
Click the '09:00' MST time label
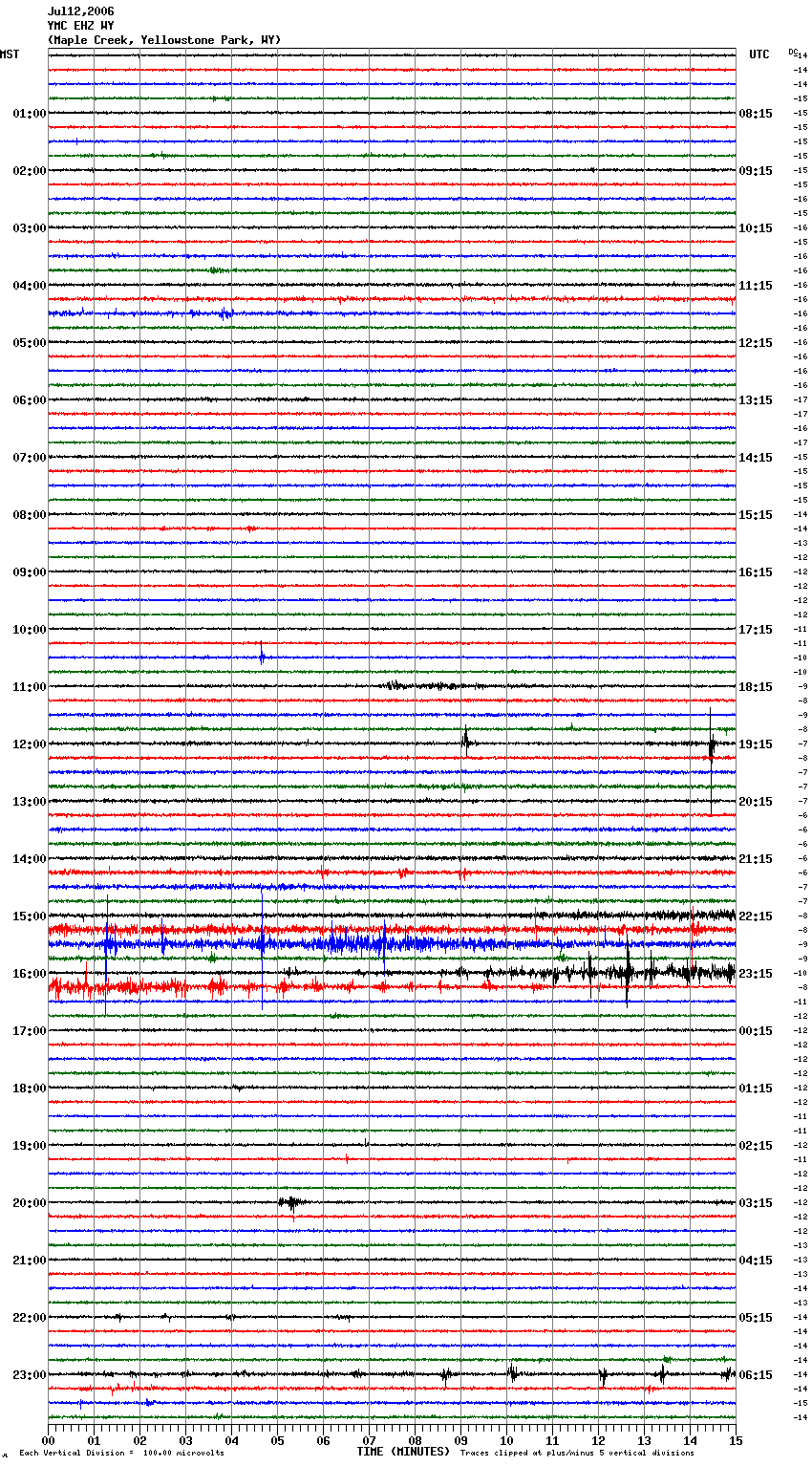[30, 572]
